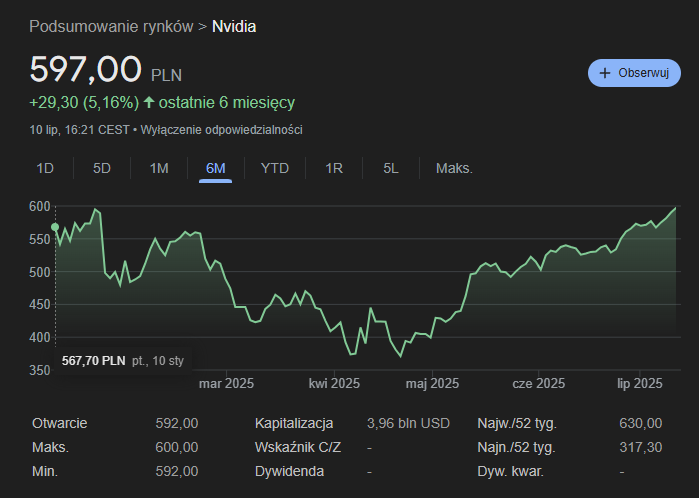The width and height of the screenshot is (699, 498).
Task: Click the Nvidia breadcrumb label
Action: (x=234, y=26)
